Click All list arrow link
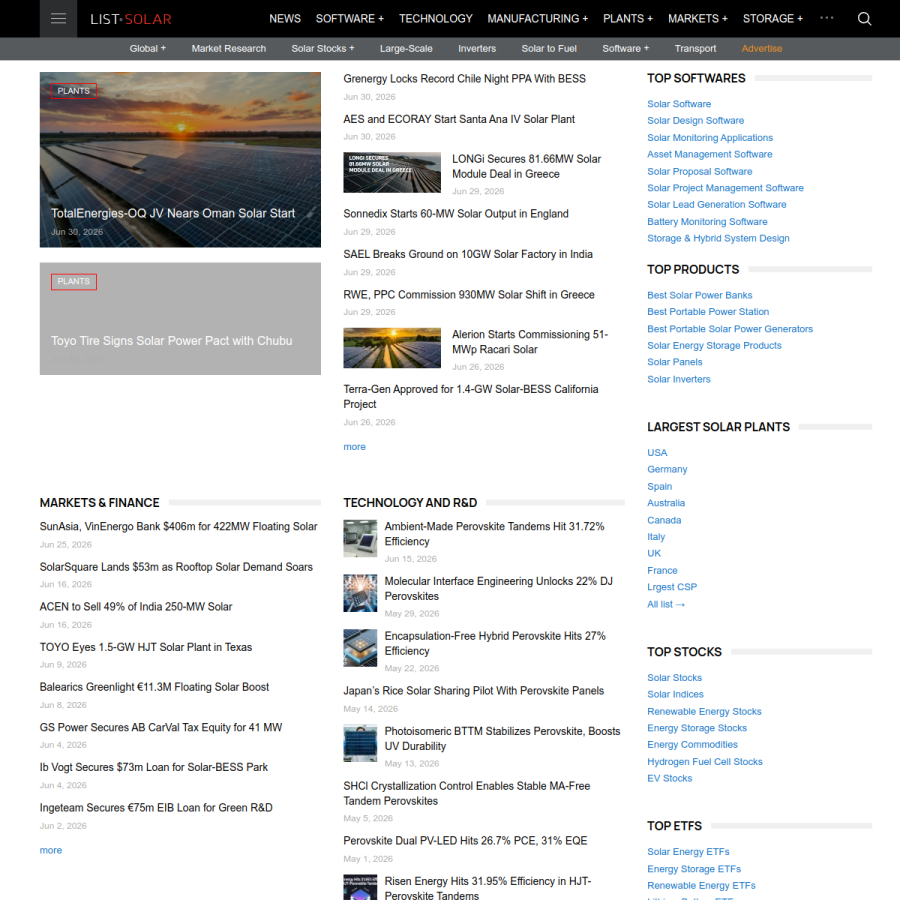 (666, 604)
